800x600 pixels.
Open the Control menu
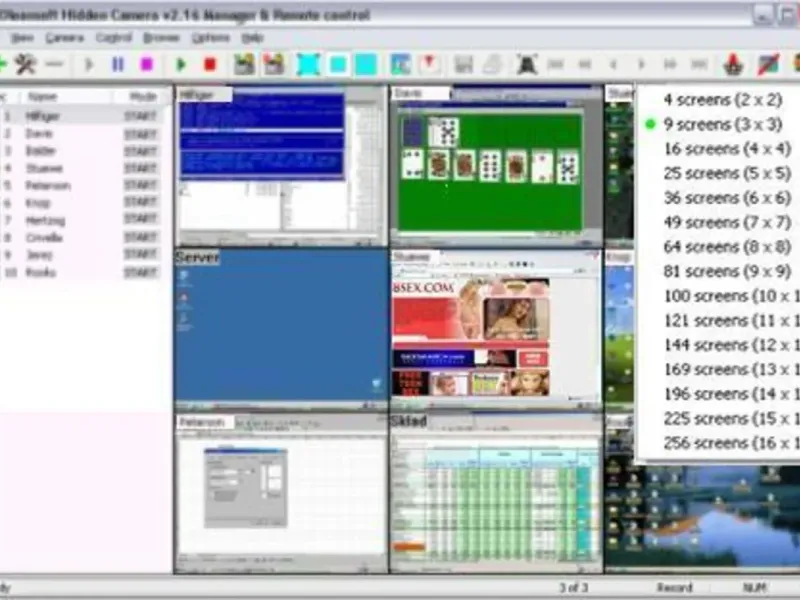[113, 38]
